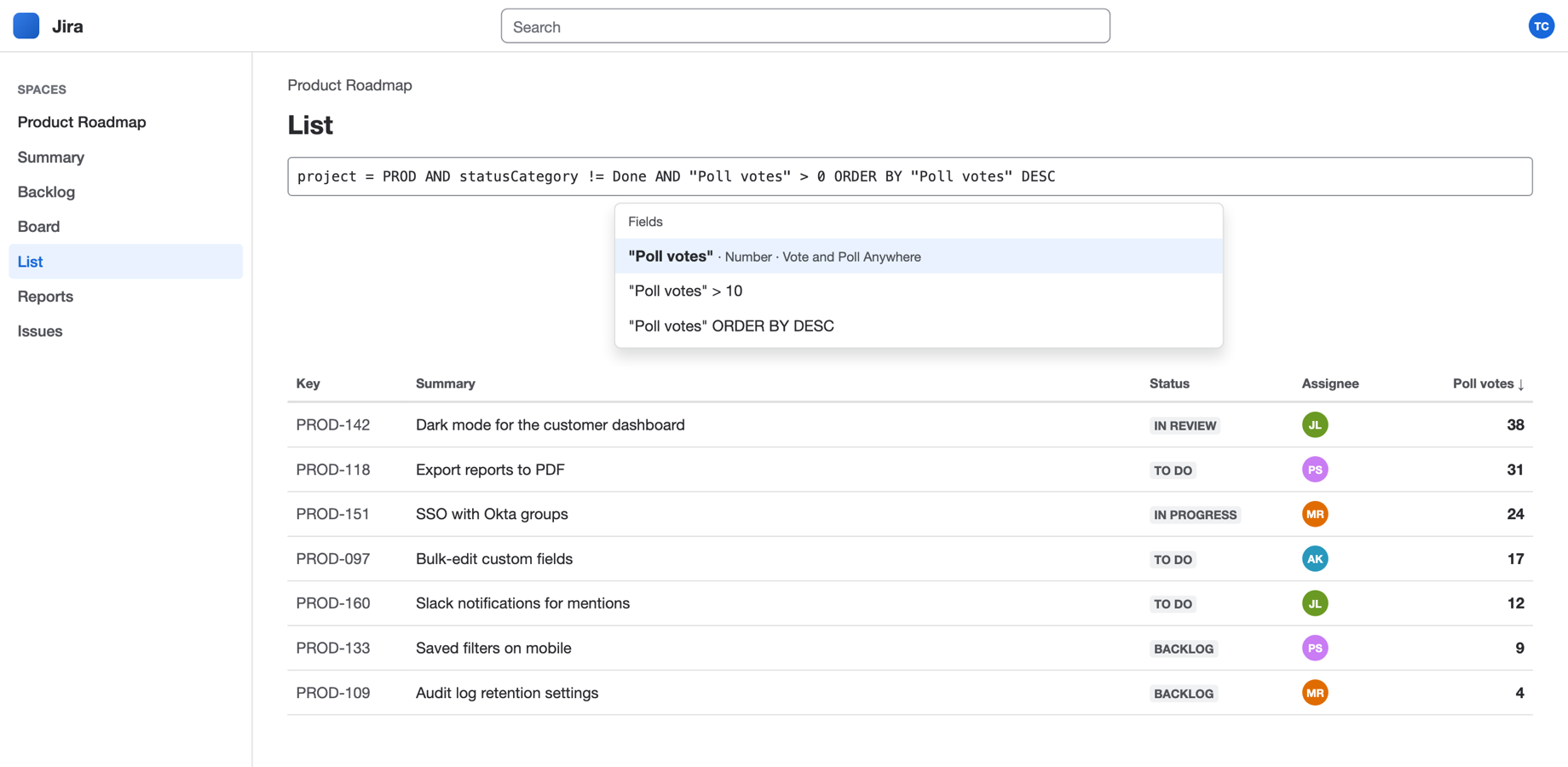The width and height of the screenshot is (1568, 767).
Task: Click the Key column header
Action: [308, 383]
